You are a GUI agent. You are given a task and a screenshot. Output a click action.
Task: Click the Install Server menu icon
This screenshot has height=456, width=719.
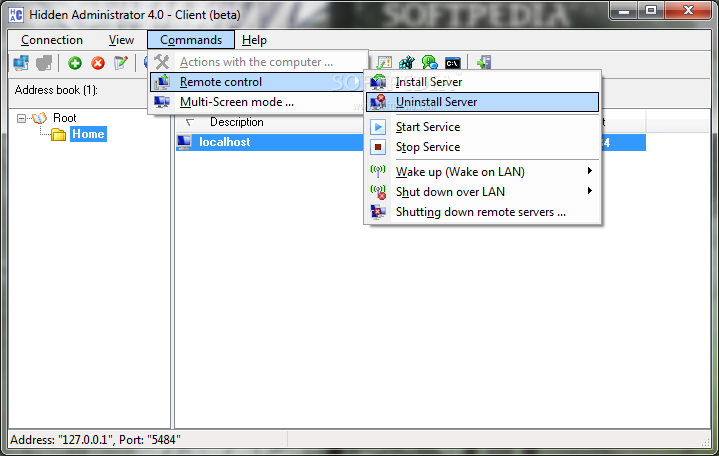[378, 82]
